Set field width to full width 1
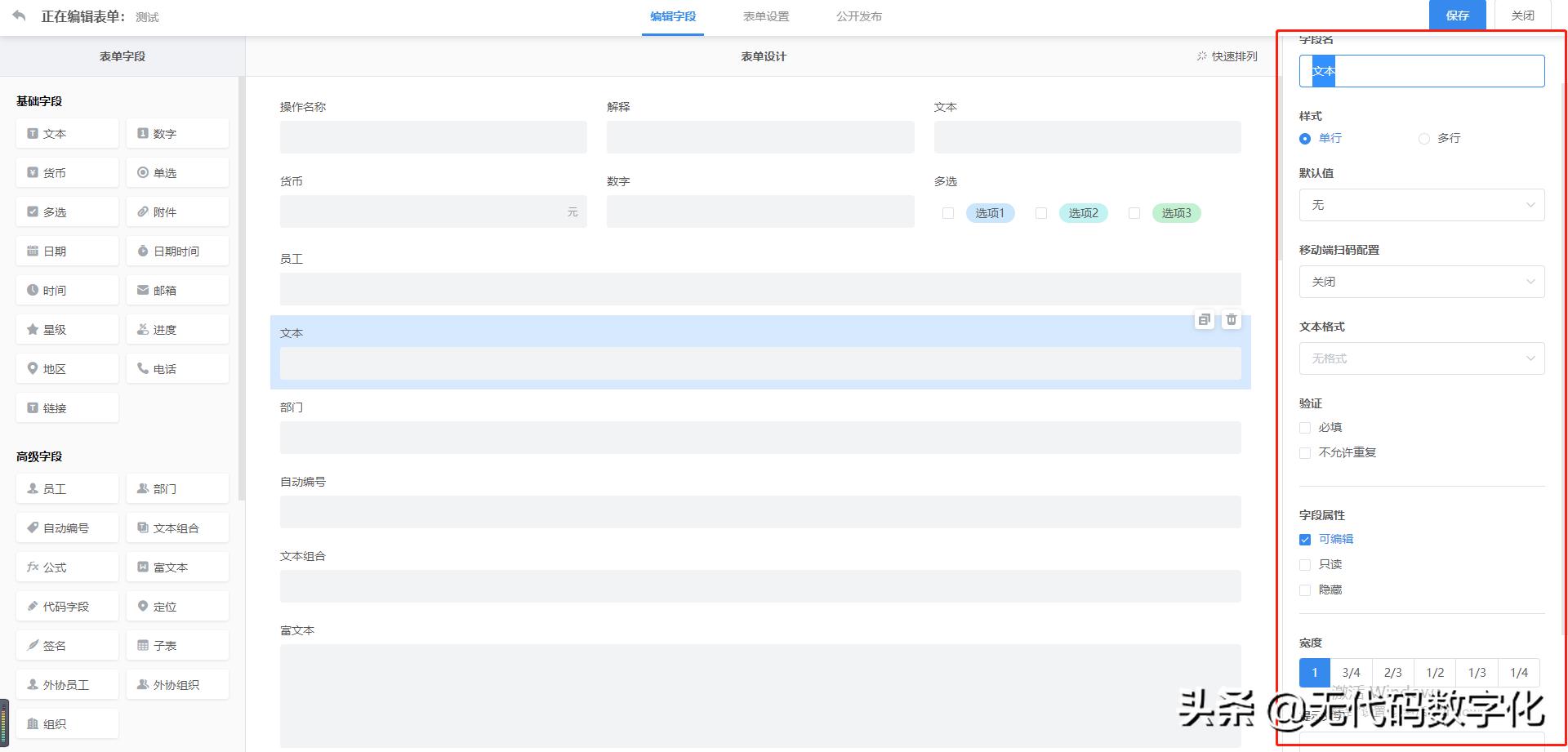 1315,673
